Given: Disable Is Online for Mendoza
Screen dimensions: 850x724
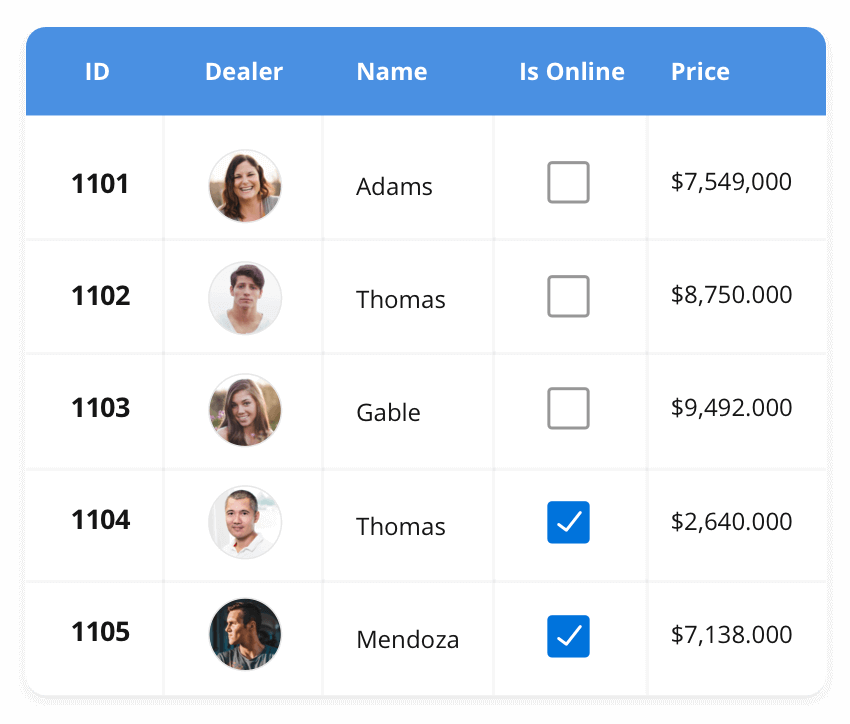Looking at the screenshot, I should [x=568, y=636].
